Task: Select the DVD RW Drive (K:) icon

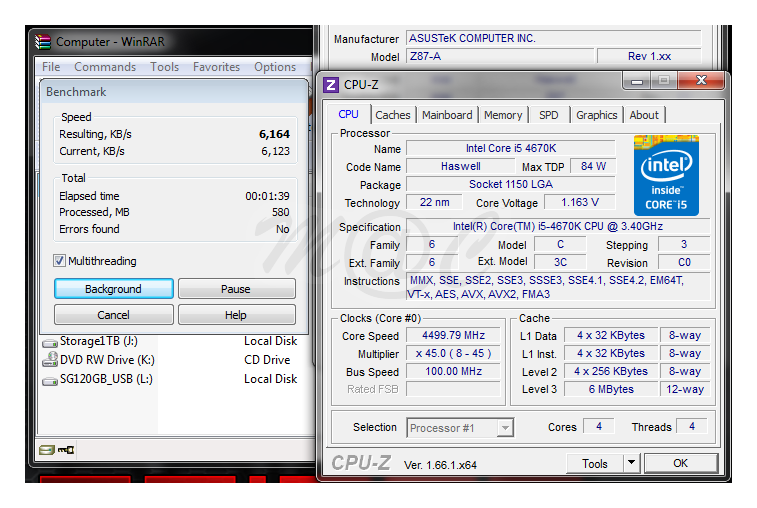Action: (x=50, y=360)
